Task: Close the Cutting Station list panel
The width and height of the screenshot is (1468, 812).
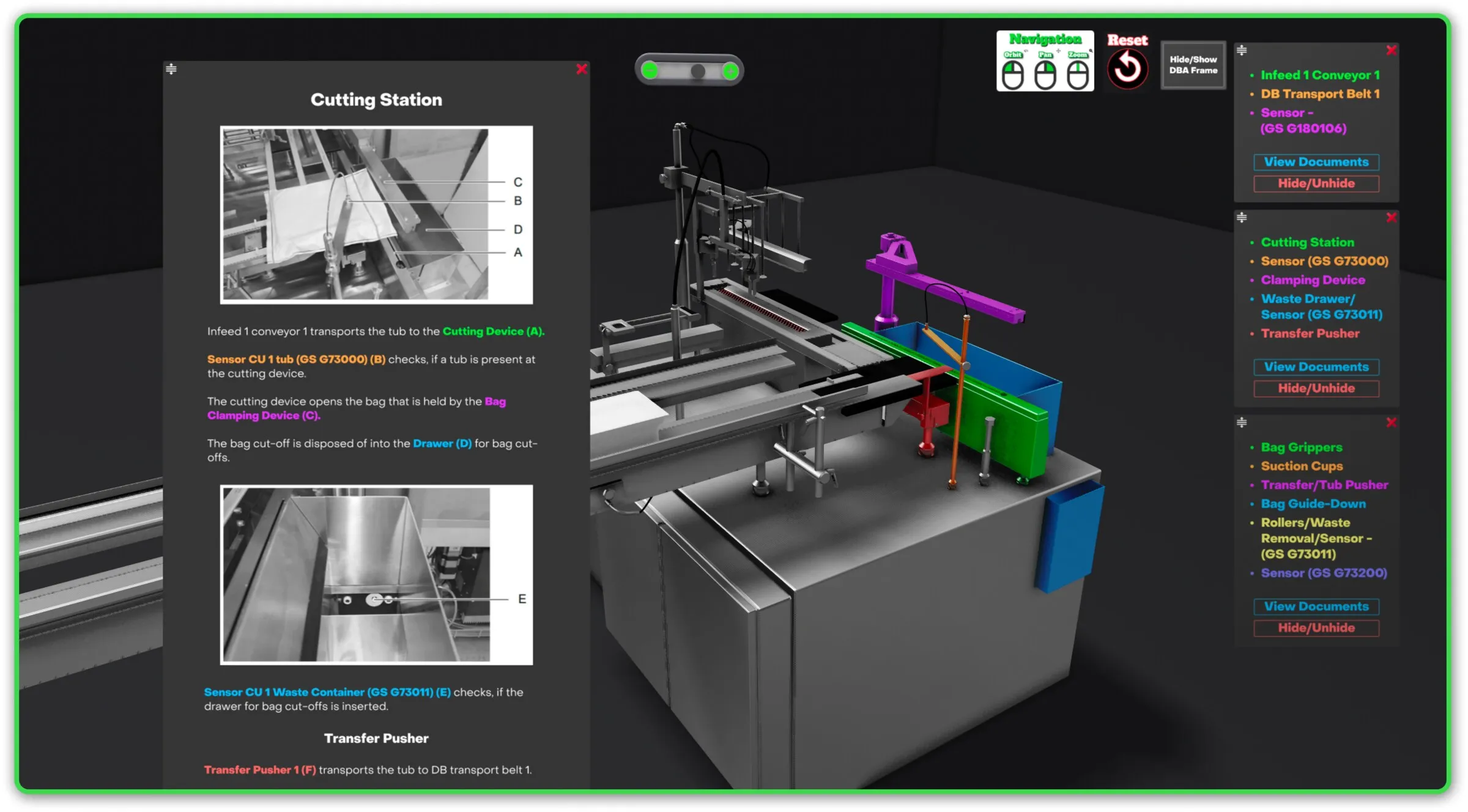Action: coord(1391,218)
